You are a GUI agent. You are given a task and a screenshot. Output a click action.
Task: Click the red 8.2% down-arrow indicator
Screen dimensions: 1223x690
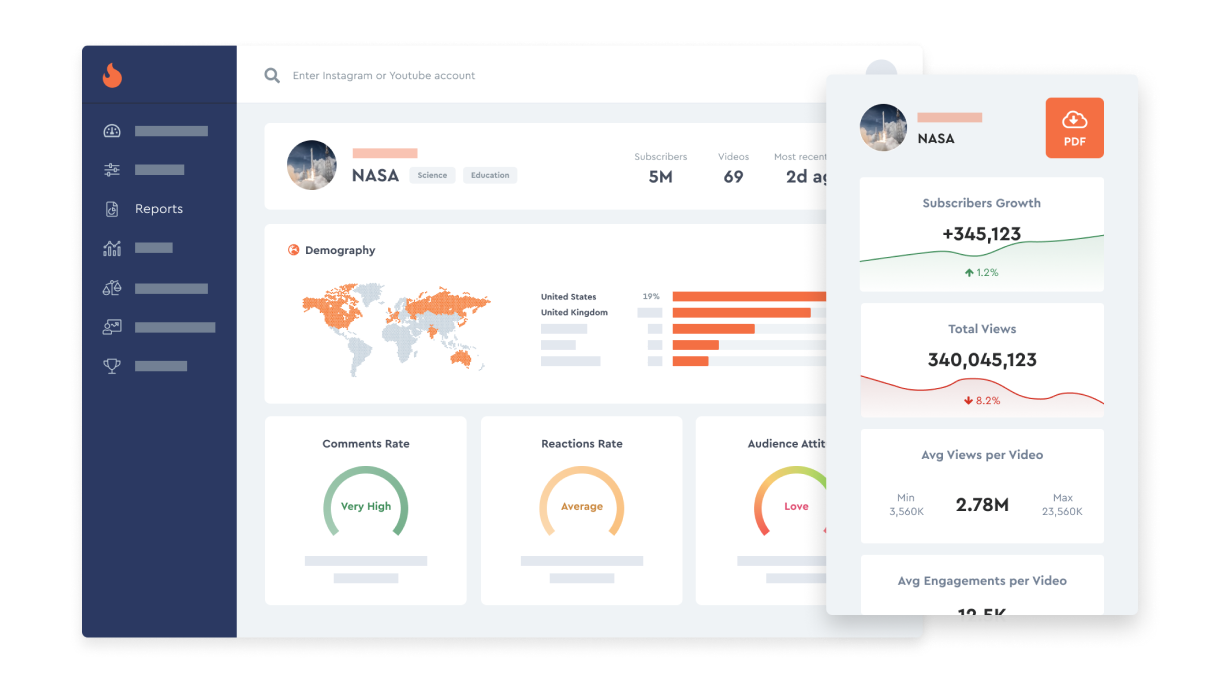coord(982,401)
